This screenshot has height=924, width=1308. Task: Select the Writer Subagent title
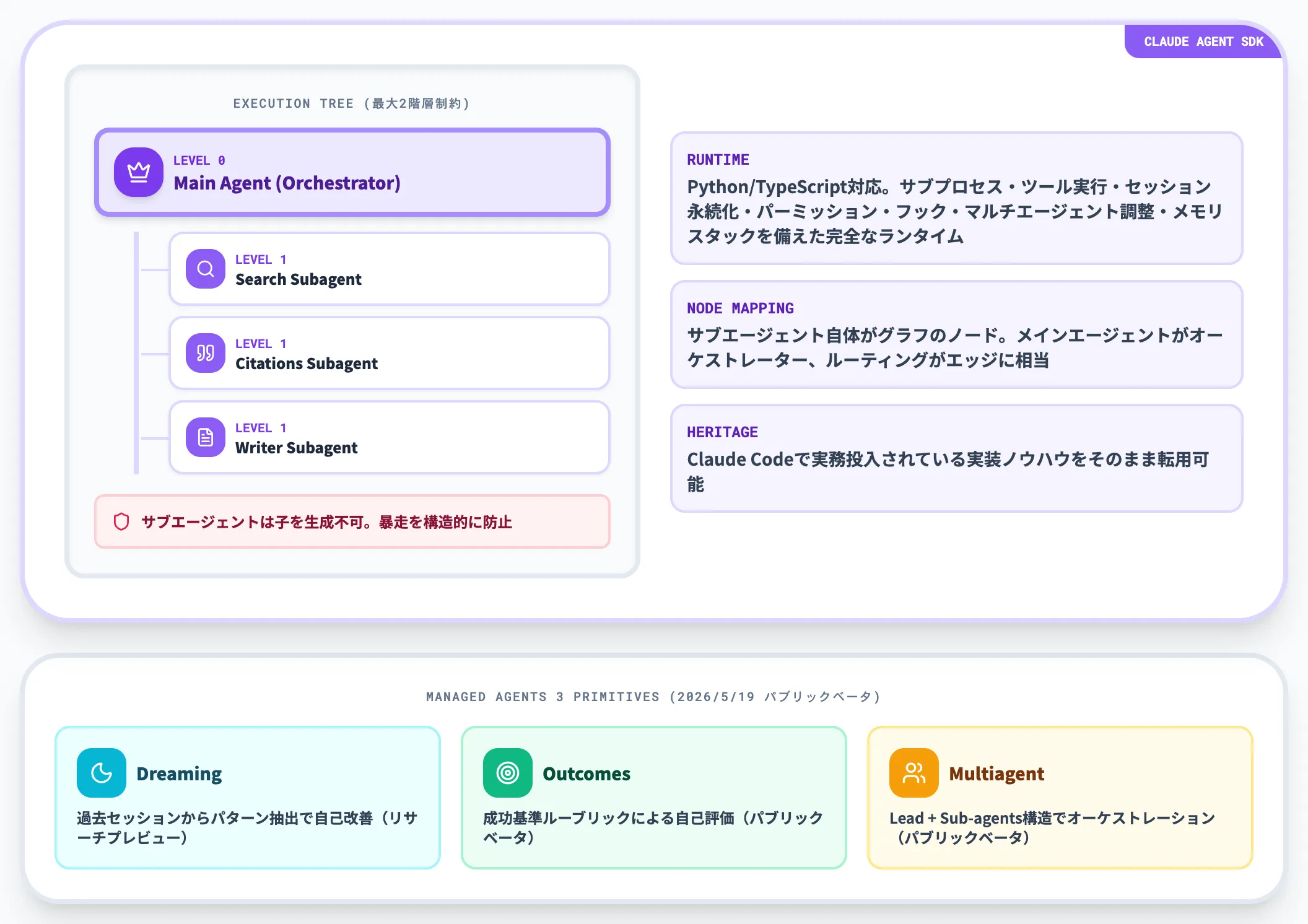coord(296,448)
